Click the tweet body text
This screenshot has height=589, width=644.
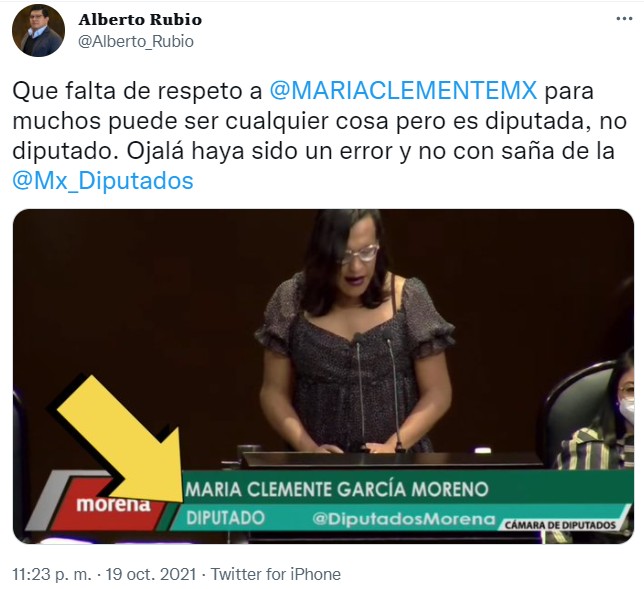click(320, 136)
